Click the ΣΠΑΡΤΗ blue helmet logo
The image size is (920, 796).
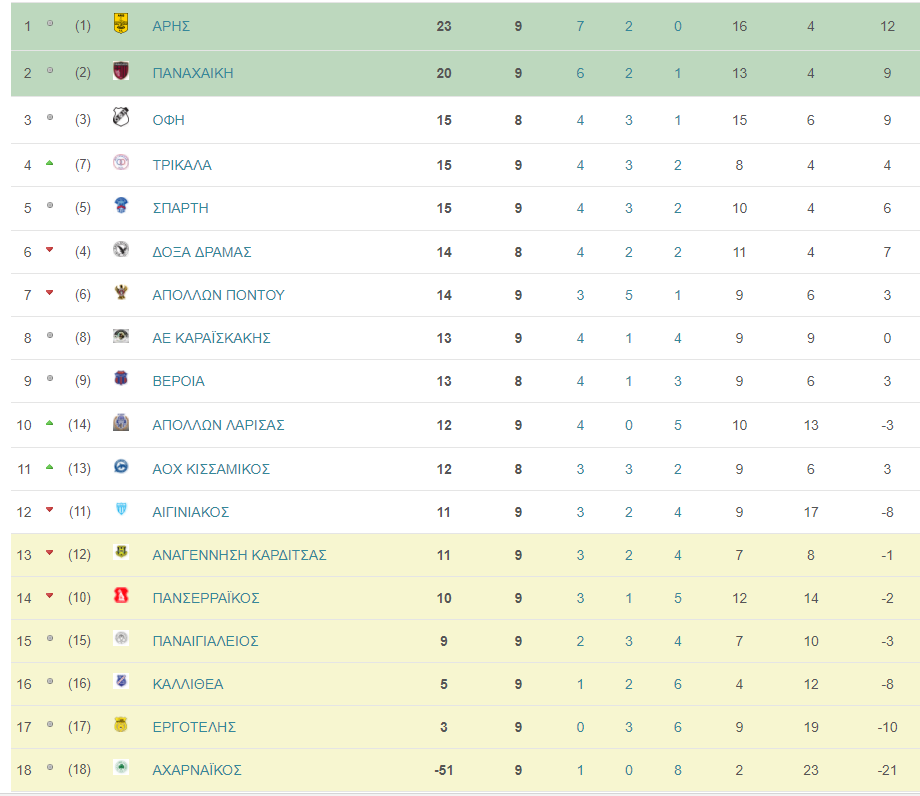click(x=121, y=205)
